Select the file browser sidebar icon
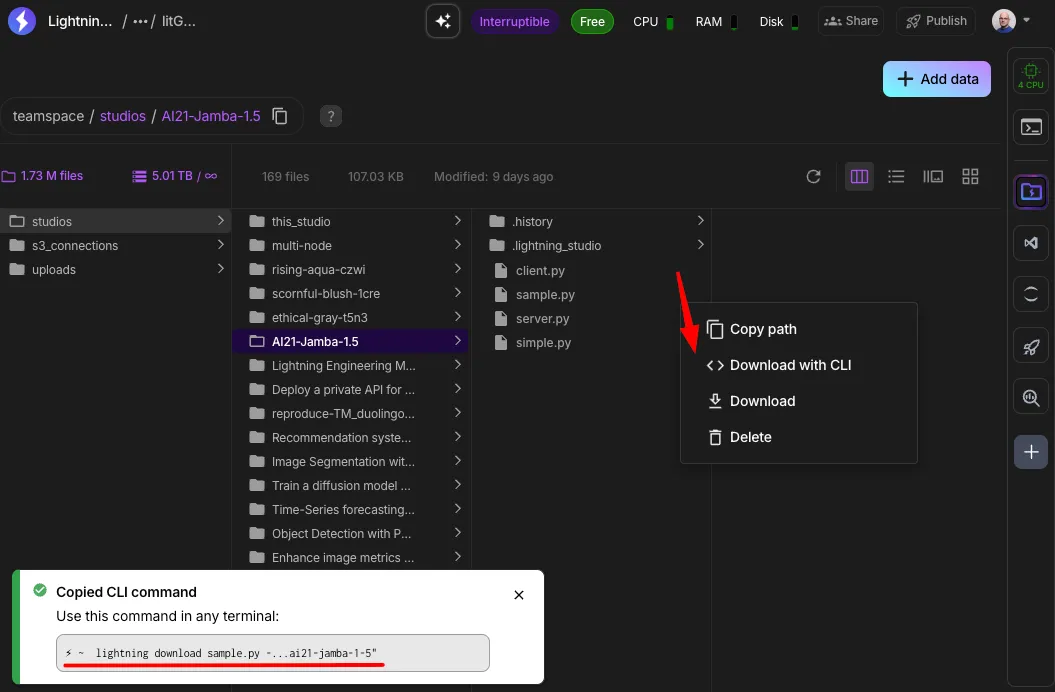The width and height of the screenshot is (1055, 692). pos(1031,192)
